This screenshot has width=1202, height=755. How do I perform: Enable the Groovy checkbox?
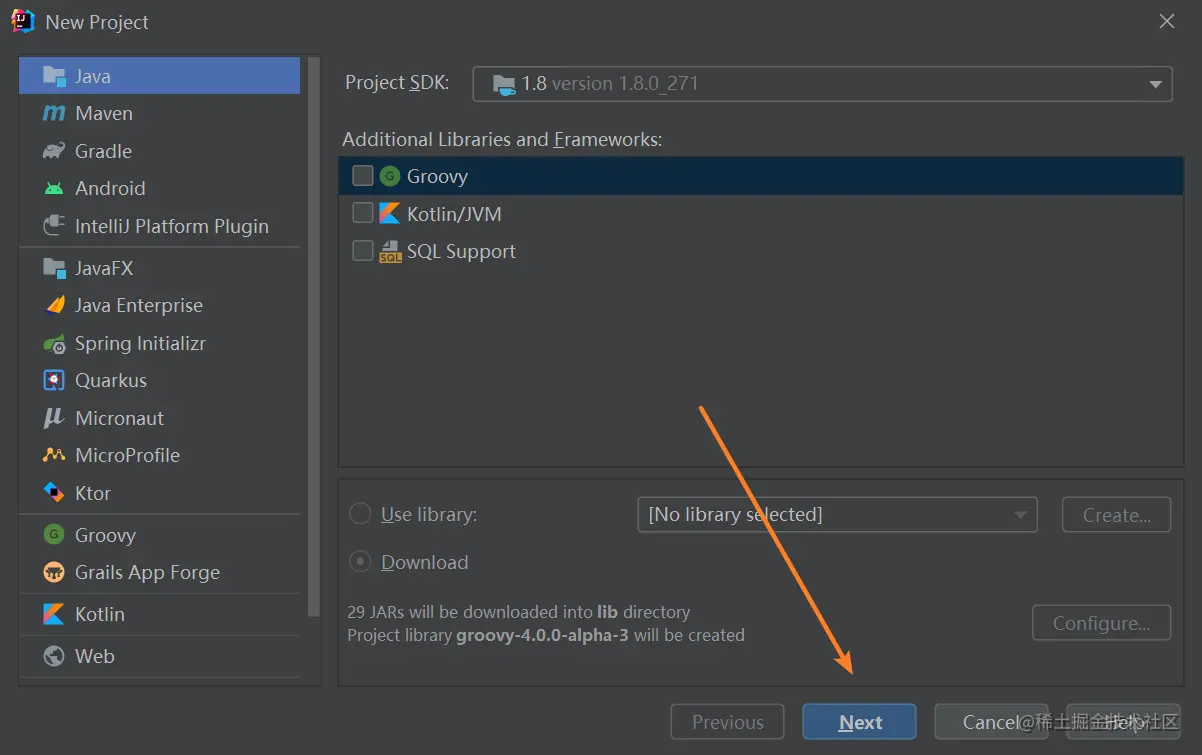click(363, 176)
